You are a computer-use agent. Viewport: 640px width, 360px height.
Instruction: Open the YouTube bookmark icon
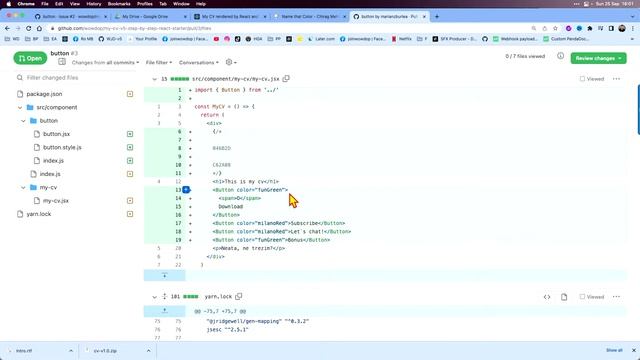coord(216,39)
